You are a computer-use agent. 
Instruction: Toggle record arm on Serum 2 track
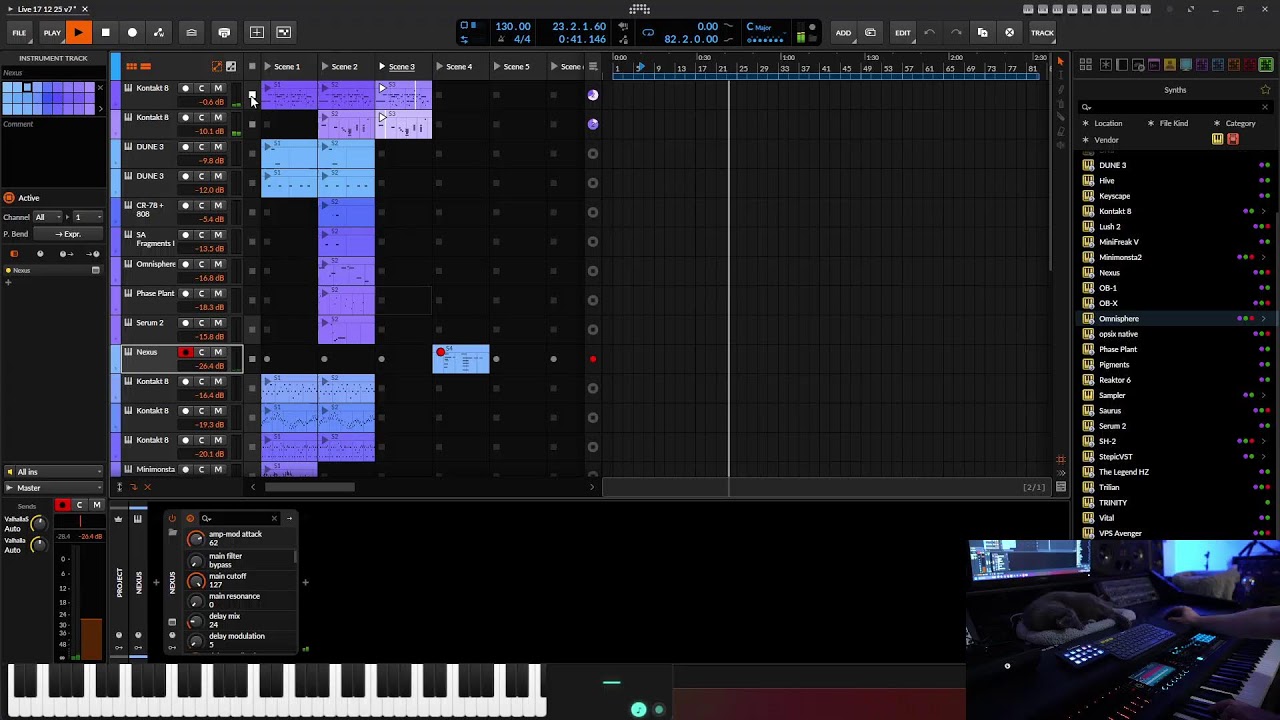(185, 323)
